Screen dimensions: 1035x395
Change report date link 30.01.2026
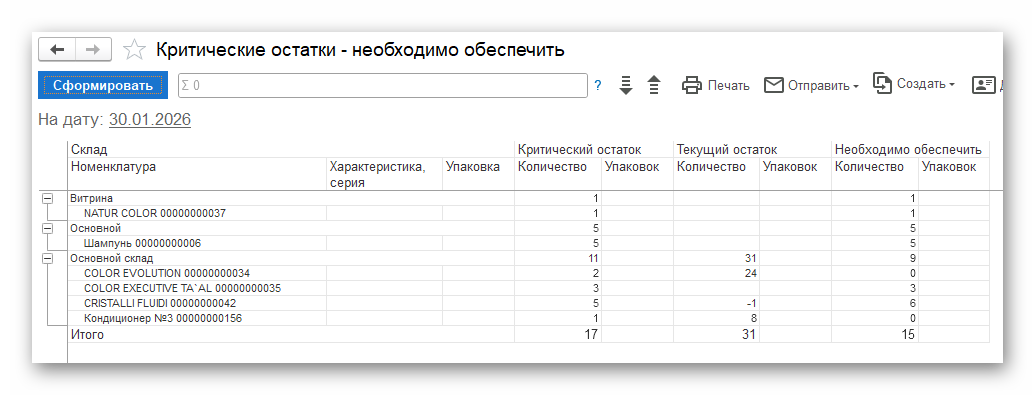pos(150,120)
